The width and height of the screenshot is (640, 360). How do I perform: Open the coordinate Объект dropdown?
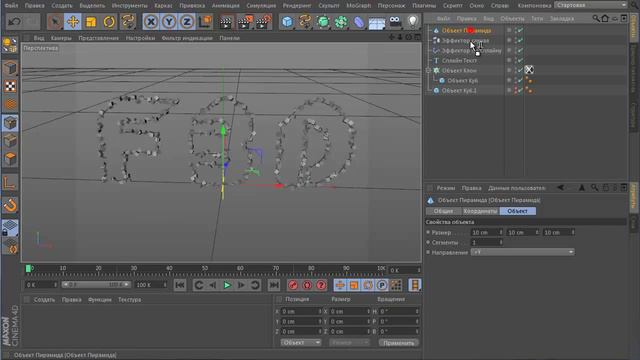(x=301, y=342)
